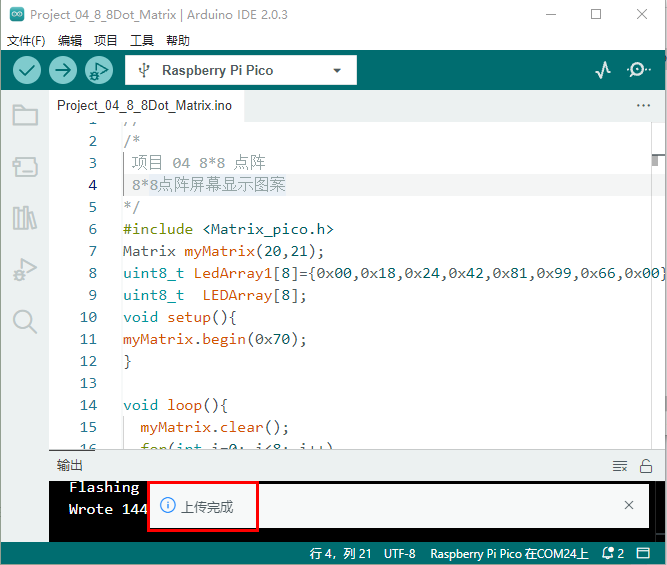Open the 项目 menu

[105, 41]
